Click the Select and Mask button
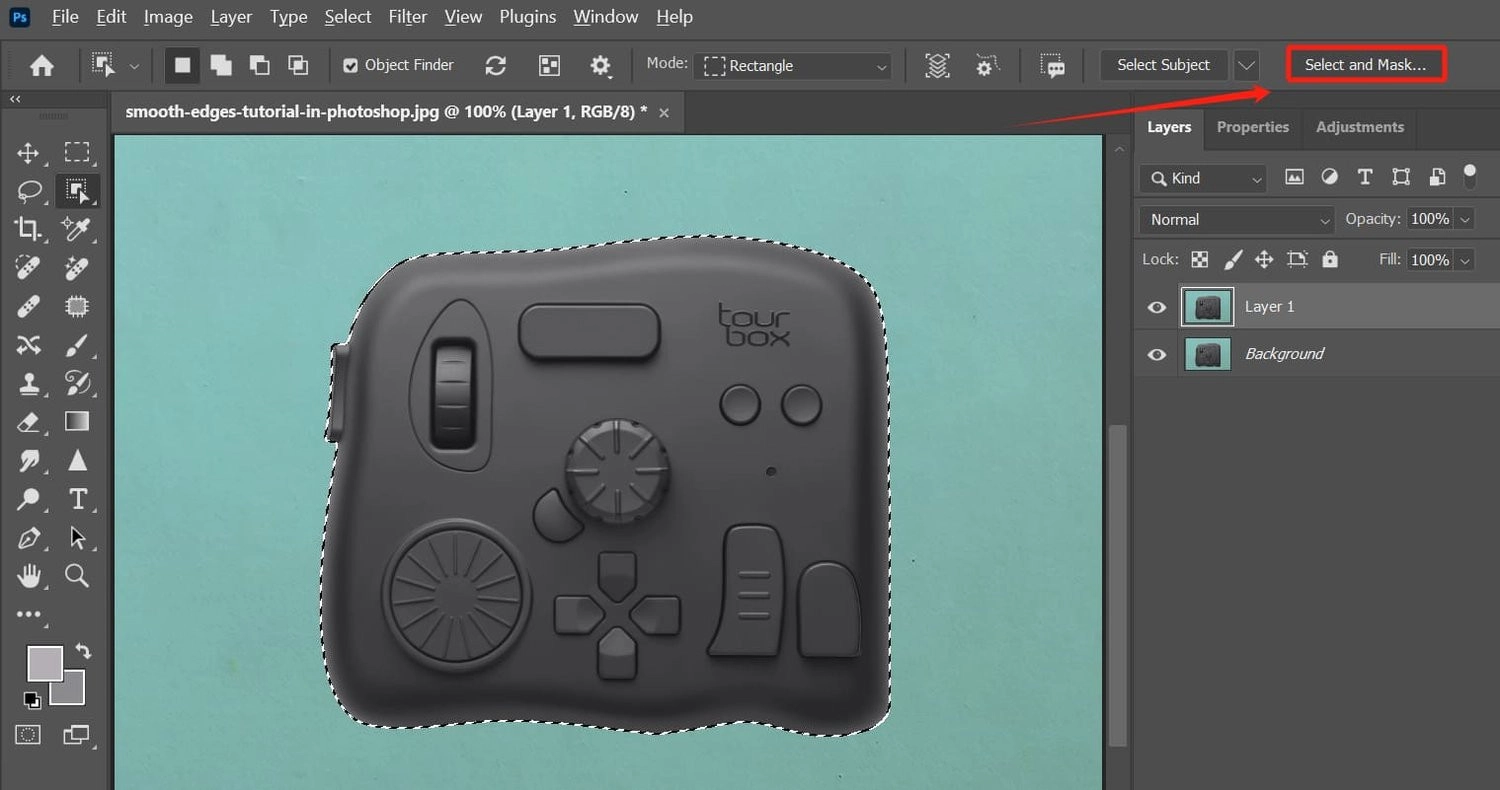Screen dimensions: 1500x790 click(x=1366, y=65)
